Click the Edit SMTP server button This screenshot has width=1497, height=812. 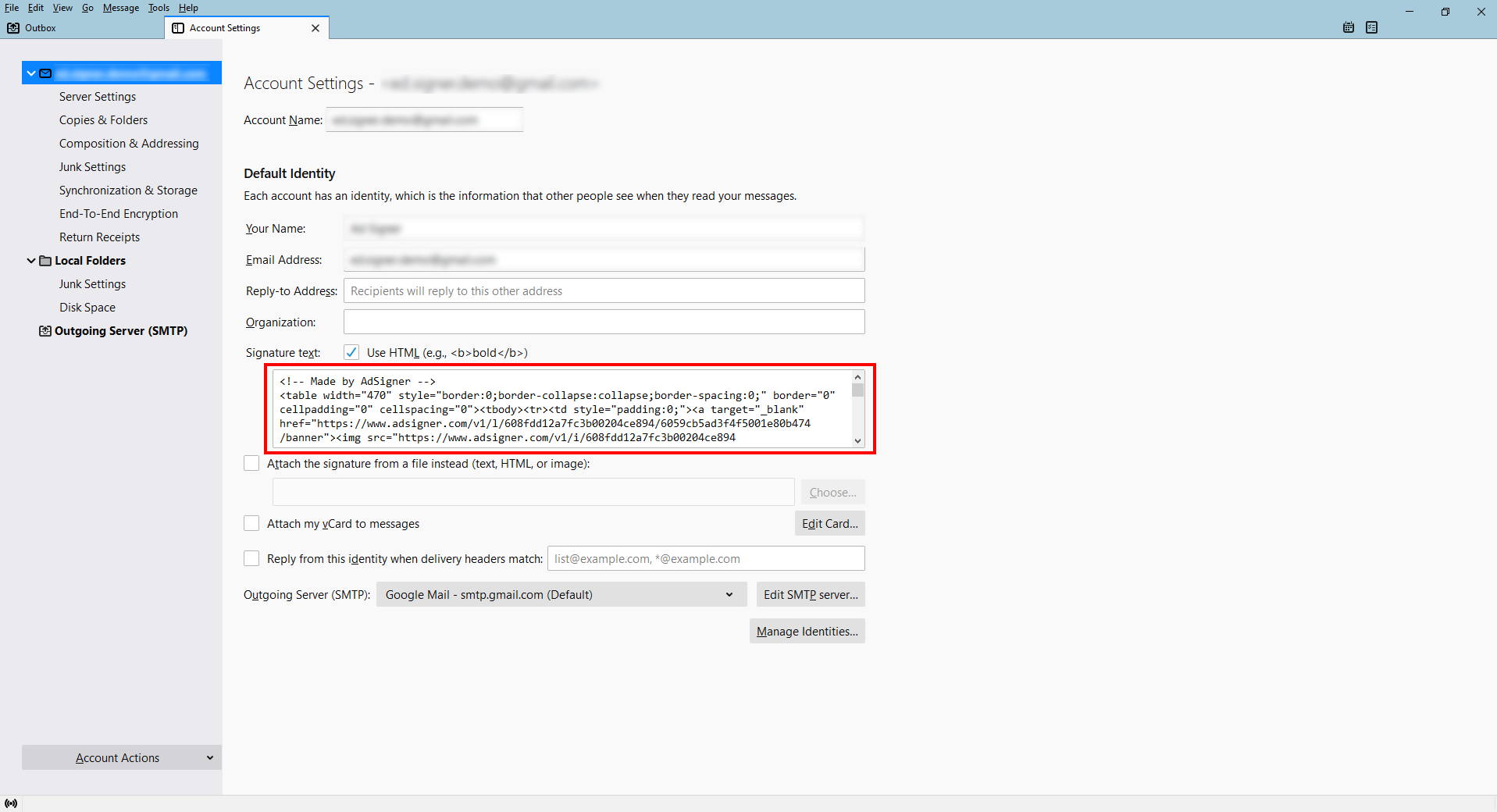coord(811,595)
